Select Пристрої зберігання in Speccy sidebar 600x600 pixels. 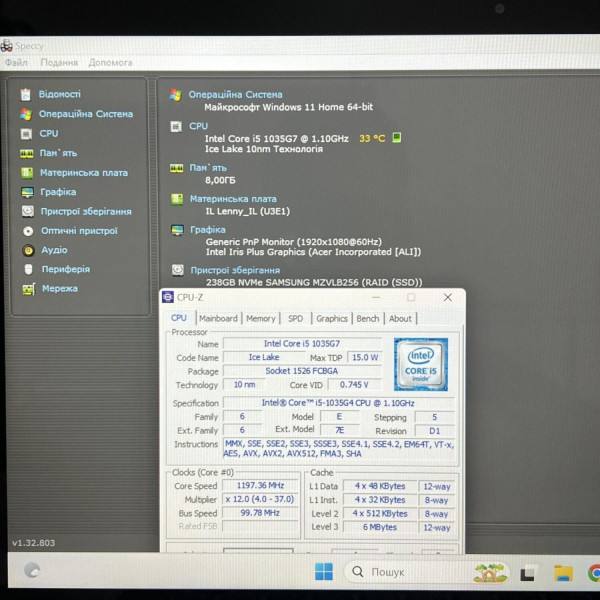86,212
